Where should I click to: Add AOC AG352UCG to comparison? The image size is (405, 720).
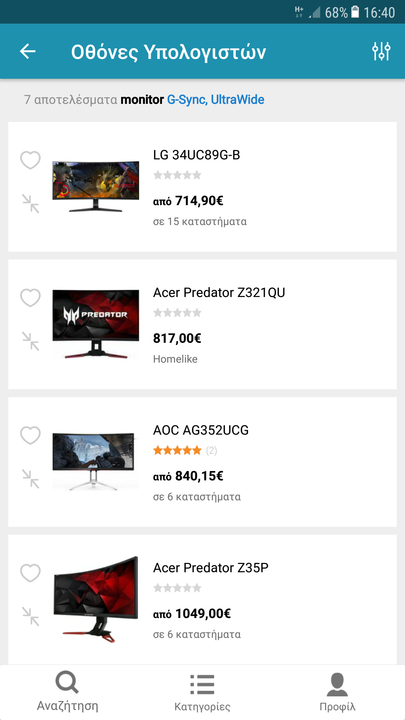(31, 478)
